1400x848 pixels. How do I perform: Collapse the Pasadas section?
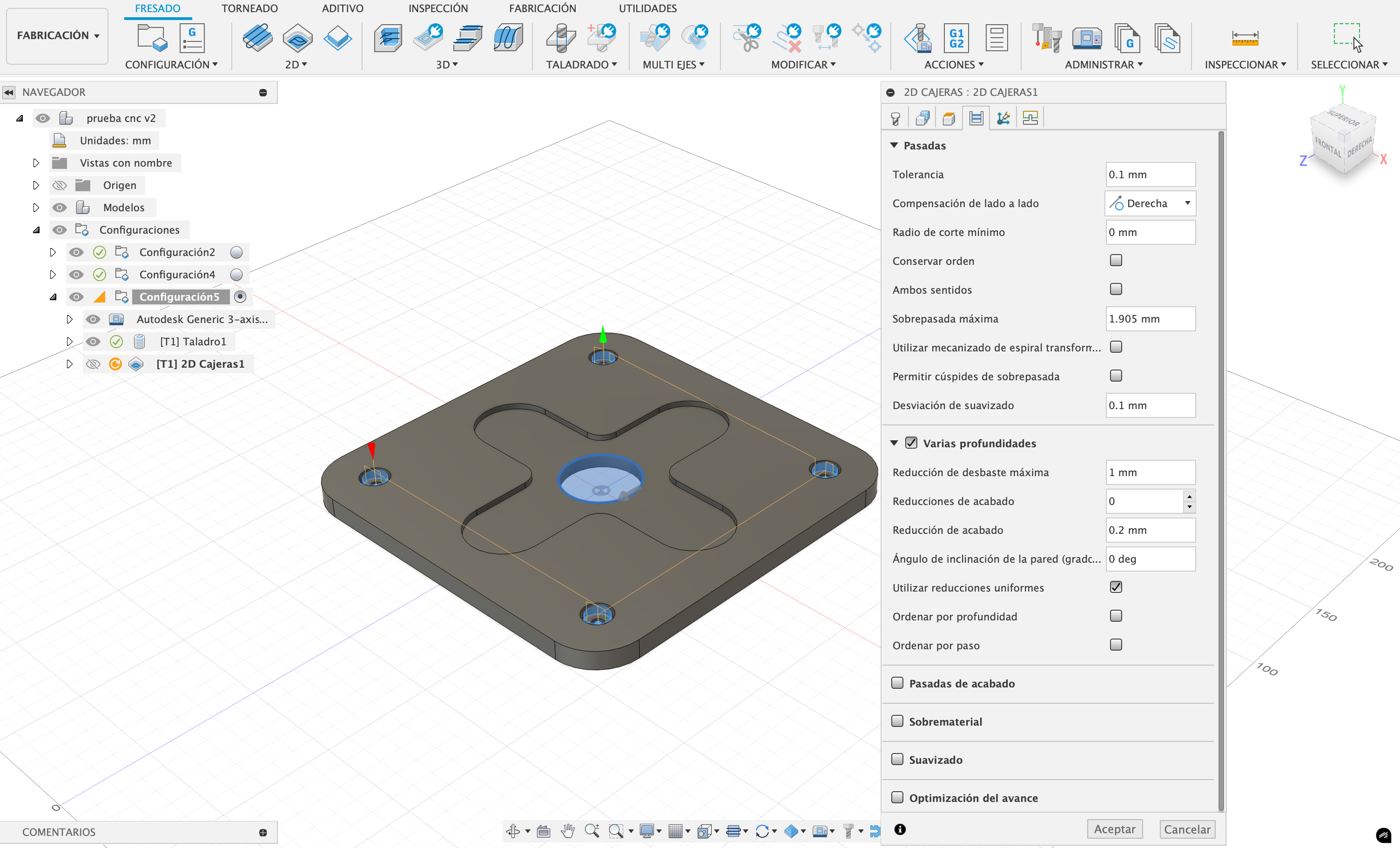(895, 146)
